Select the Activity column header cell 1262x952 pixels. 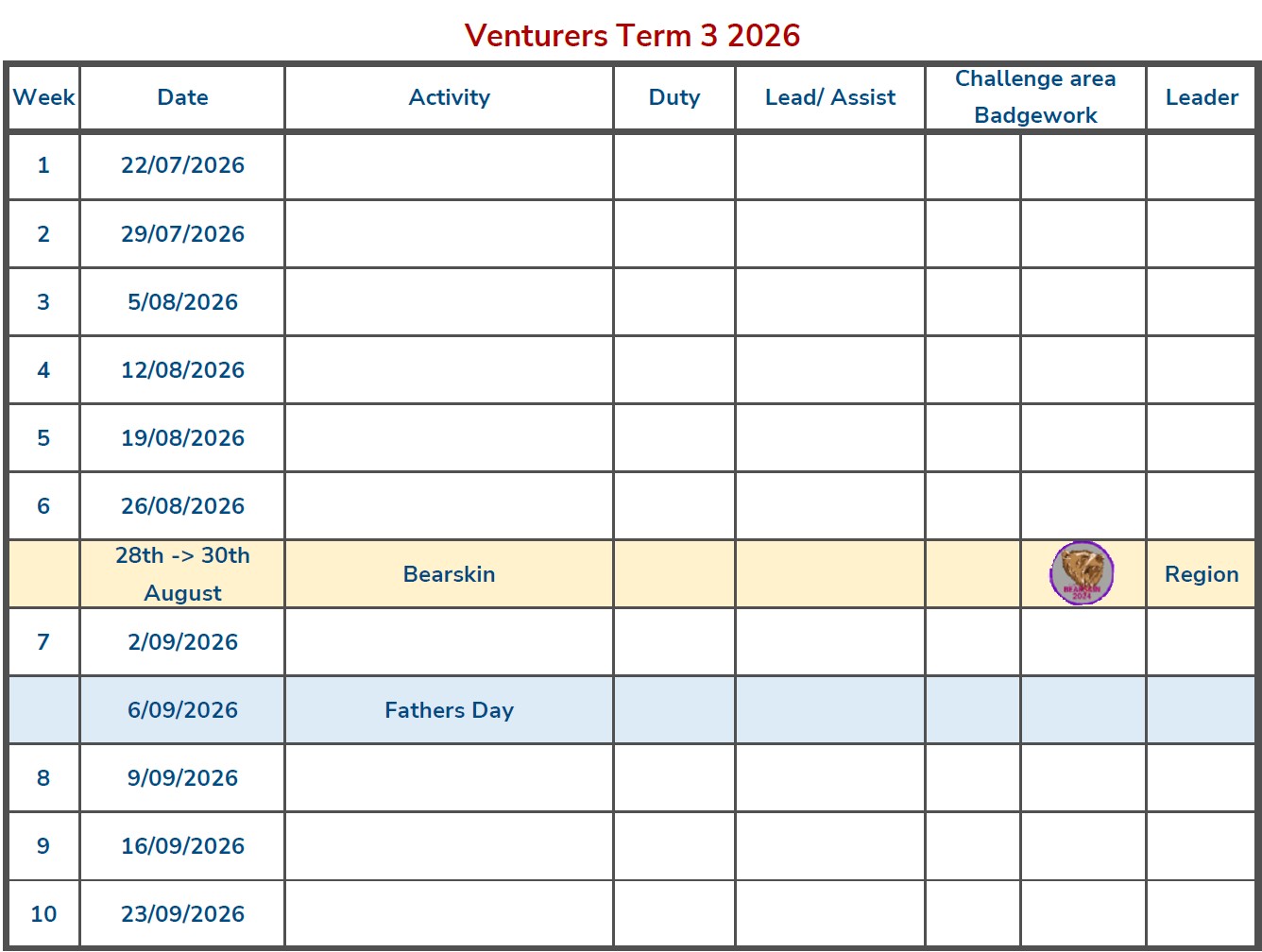(449, 97)
